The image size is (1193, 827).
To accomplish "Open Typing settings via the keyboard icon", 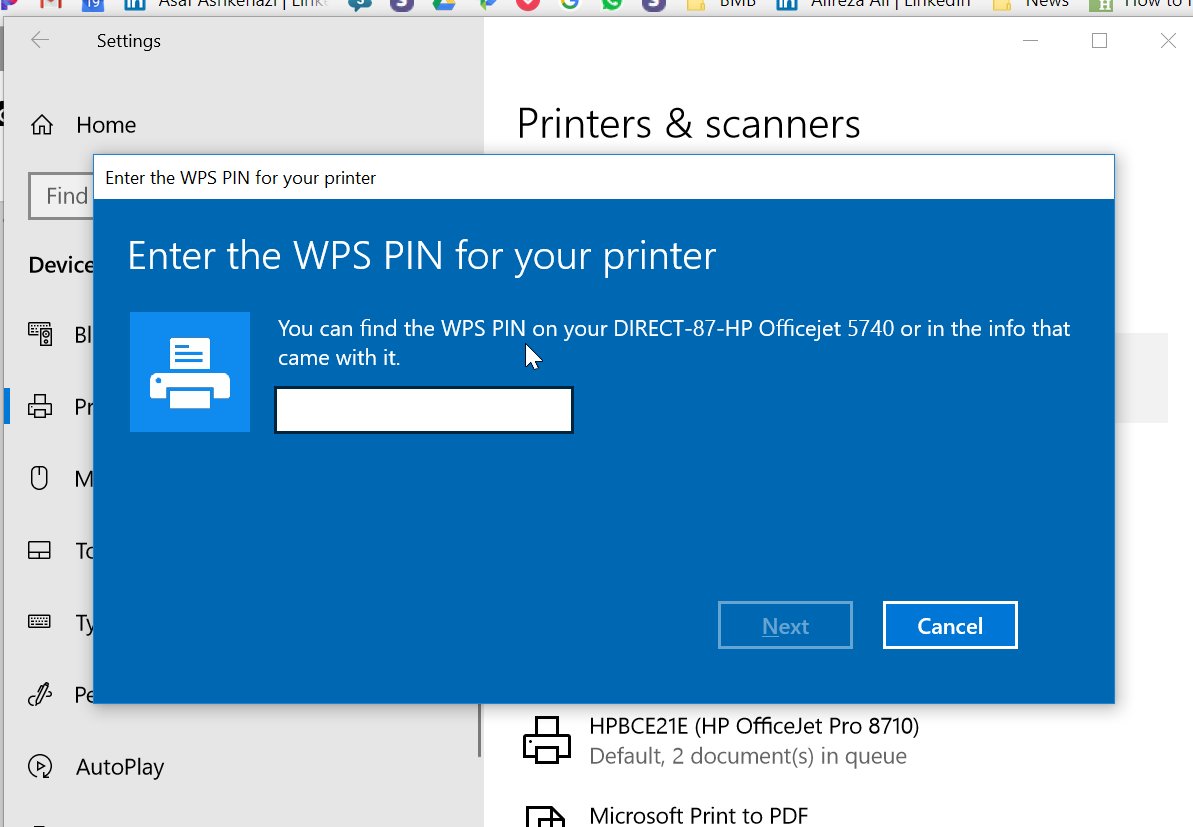I will (x=40, y=622).
